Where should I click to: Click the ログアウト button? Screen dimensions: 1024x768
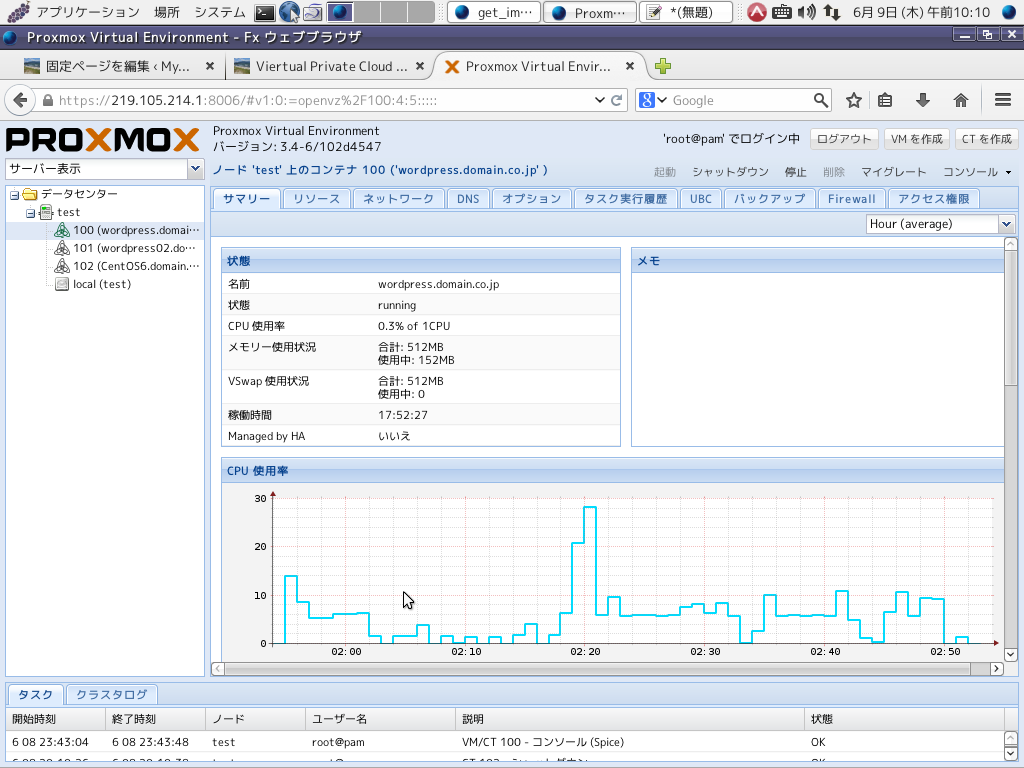point(842,139)
